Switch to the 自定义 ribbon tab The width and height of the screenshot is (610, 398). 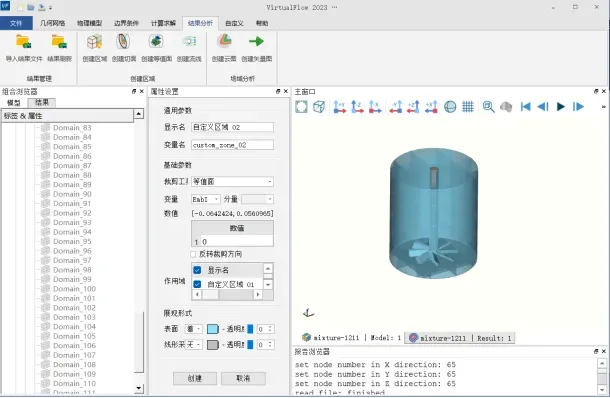point(234,23)
